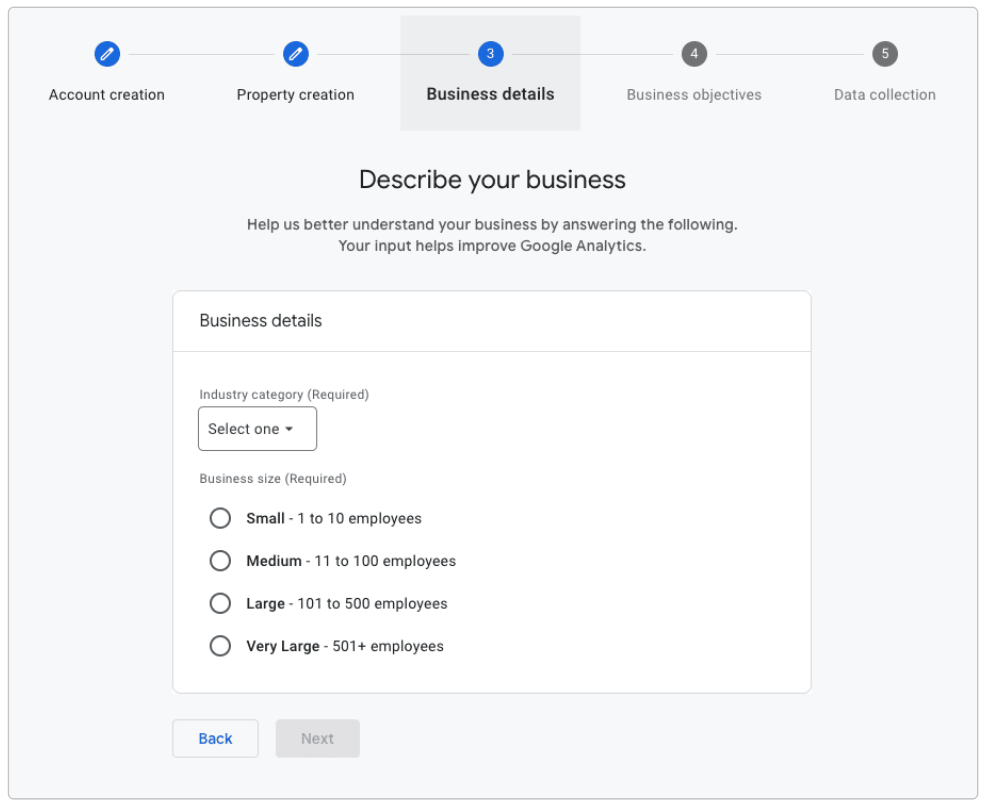
Task: Open the Industry category Select one dropdown
Action: (257, 428)
